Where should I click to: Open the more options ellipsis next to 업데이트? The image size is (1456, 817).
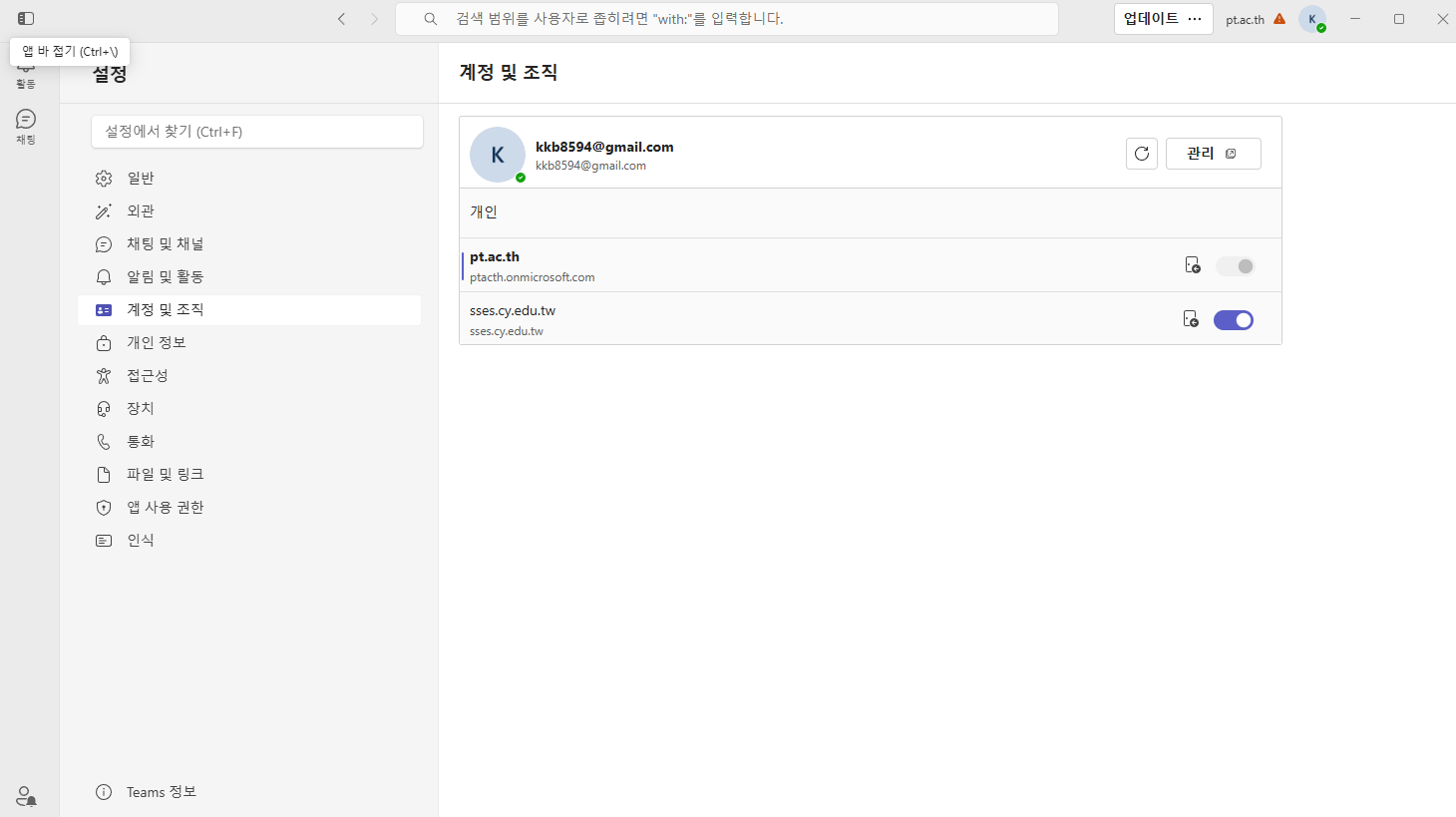coord(1195,19)
